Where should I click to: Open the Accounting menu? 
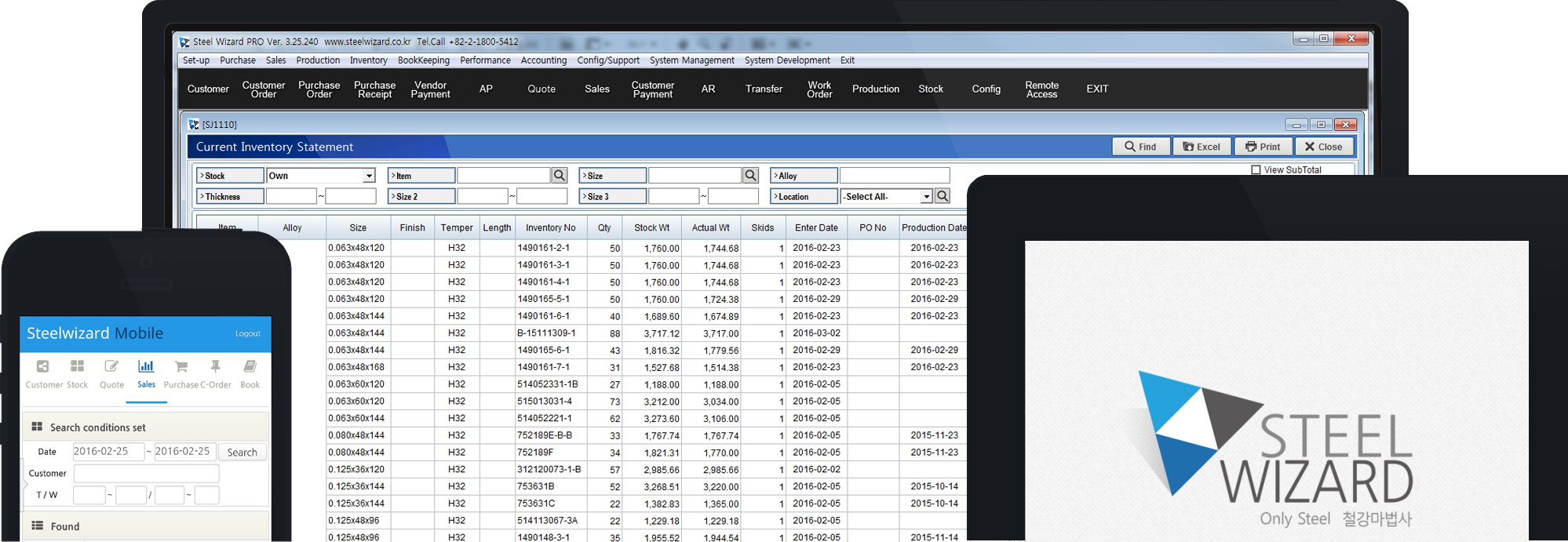click(x=544, y=60)
